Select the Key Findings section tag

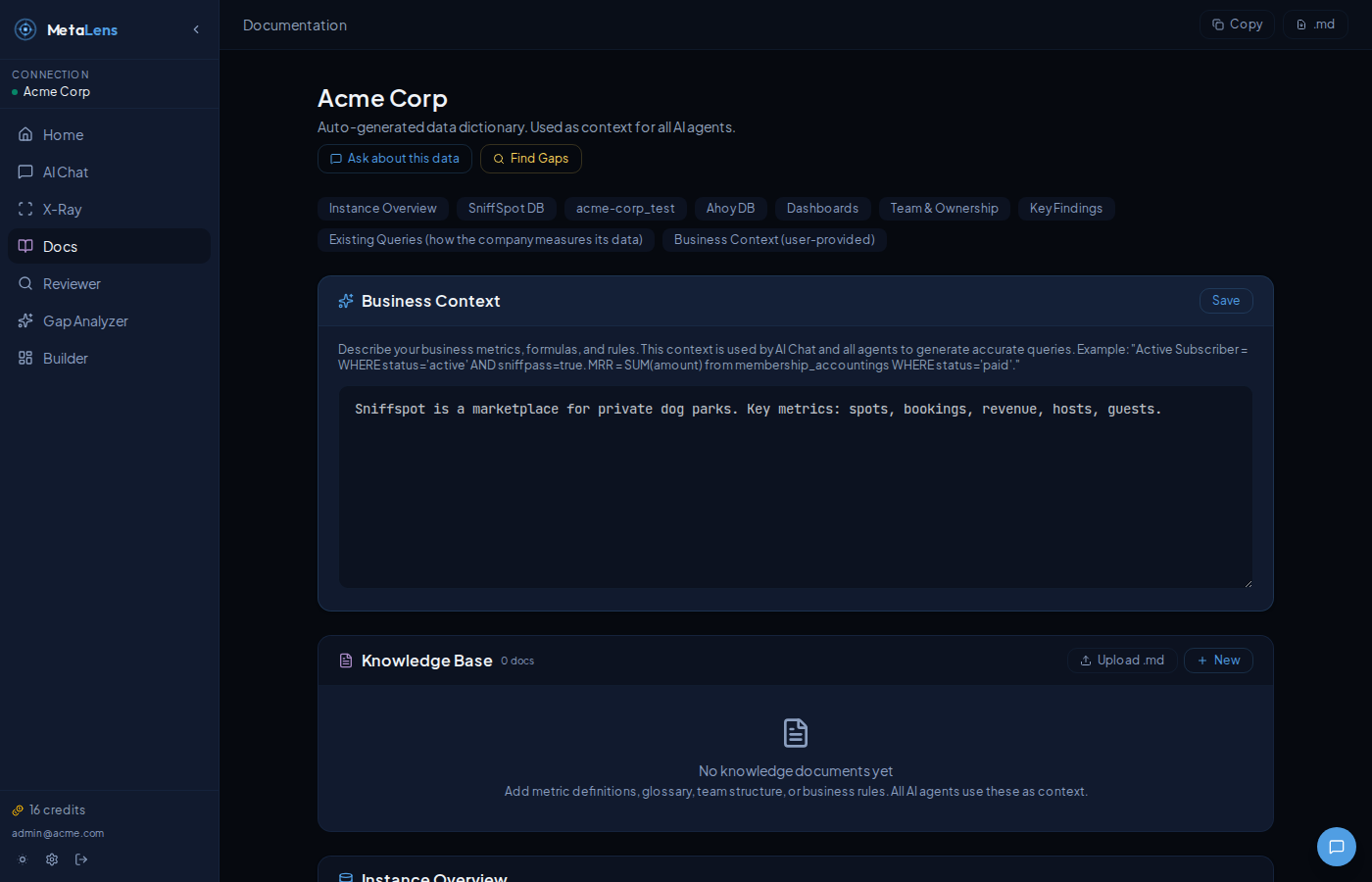1066,208
